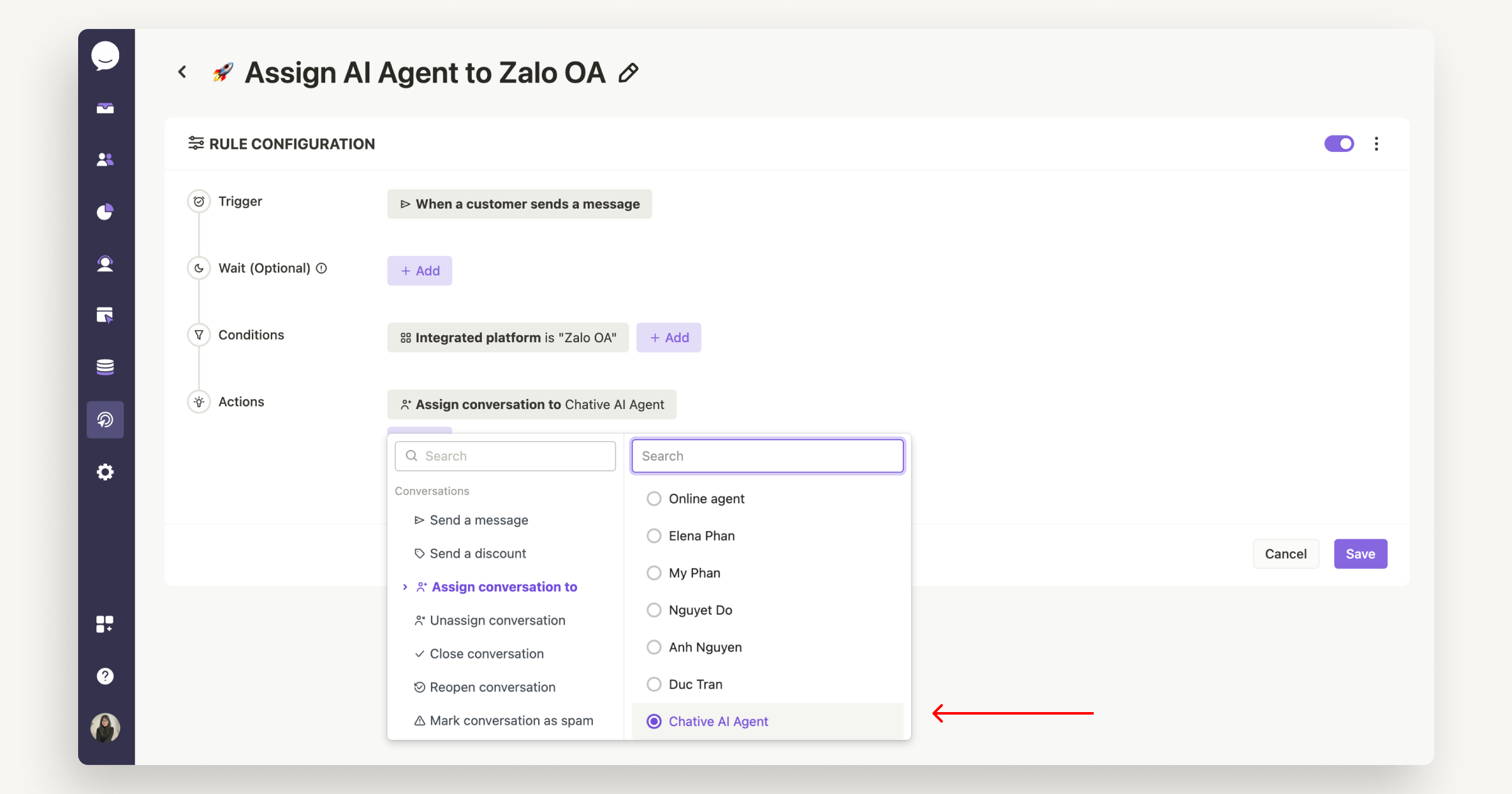
Task: Toggle the rule activation switch on
Action: pyautogui.click(x=1339, y=143)
